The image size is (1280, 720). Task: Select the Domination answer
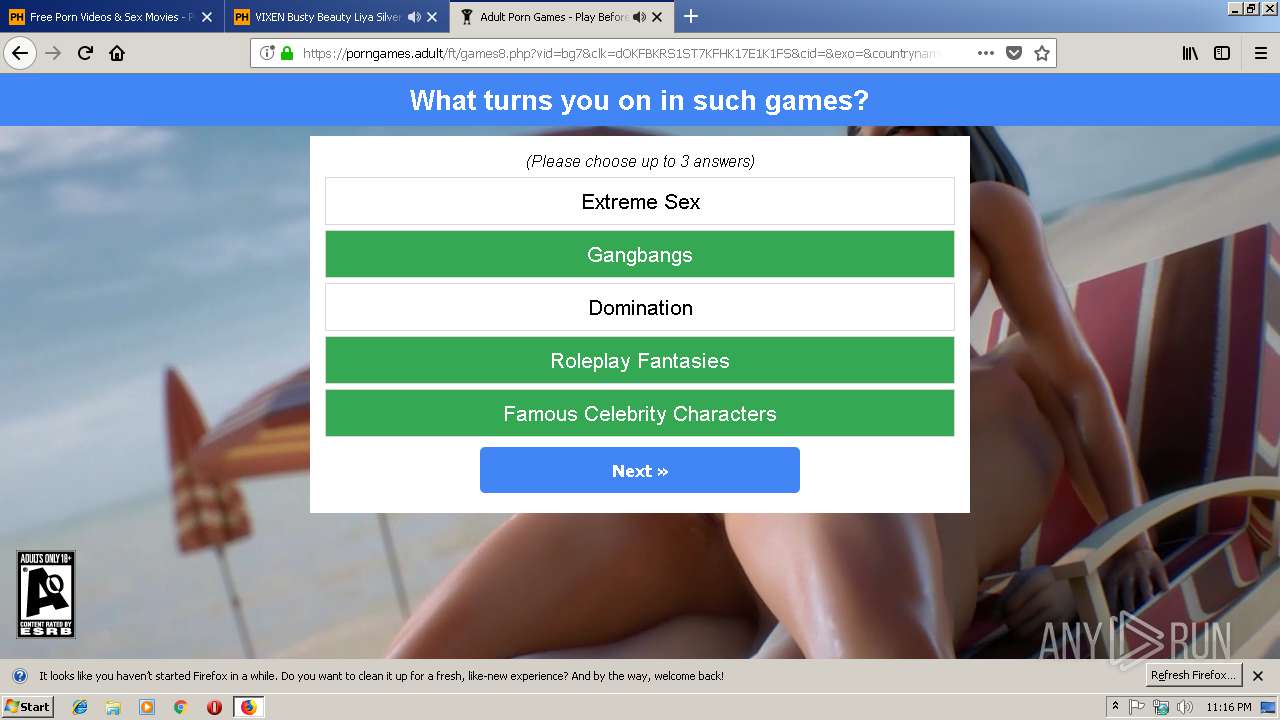tap(640, 307)
